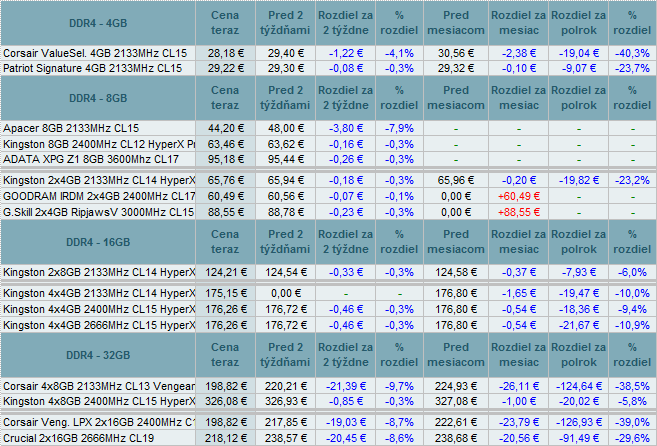
Task: Click the '217,85 €' two-weeks-ago price
Action: click(285, 422)
